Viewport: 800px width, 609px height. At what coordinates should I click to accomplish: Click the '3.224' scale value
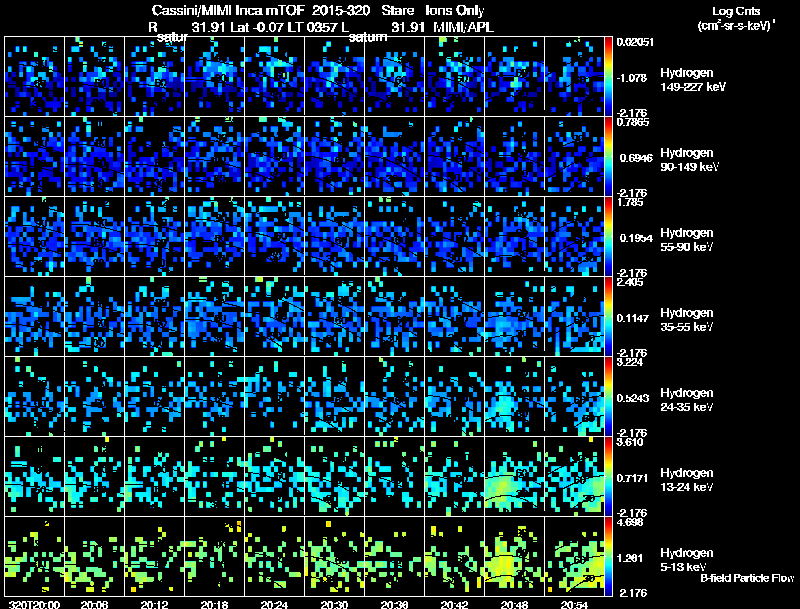pos(630,362)
